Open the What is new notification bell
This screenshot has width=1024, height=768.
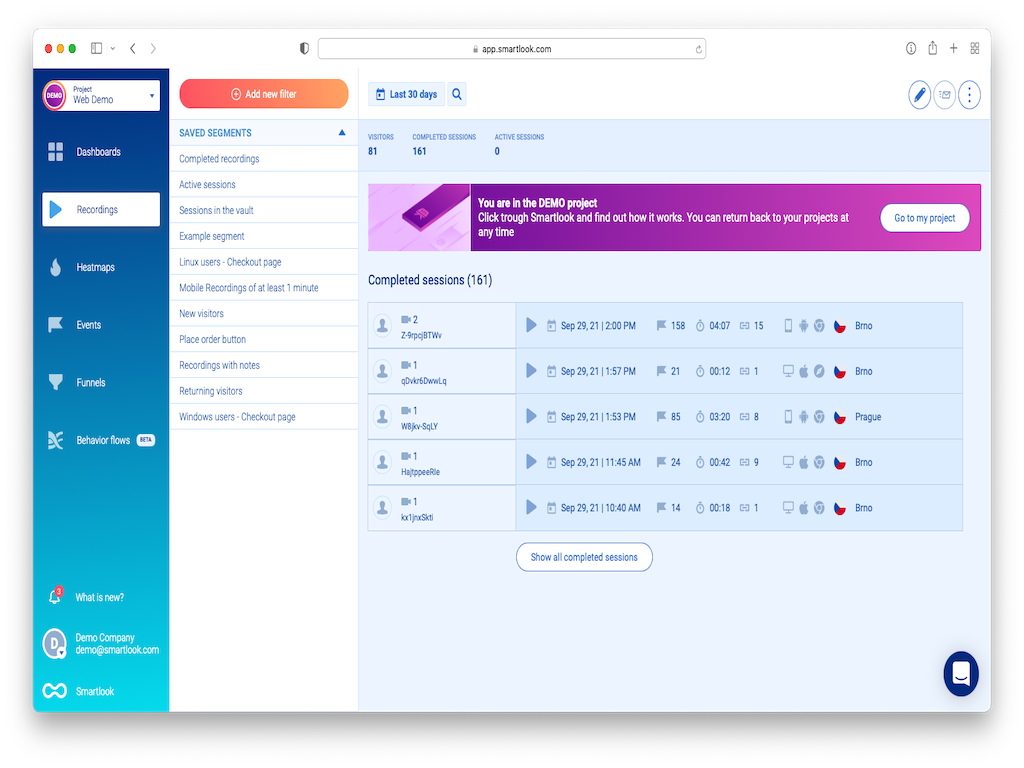[x=56, y=597]
